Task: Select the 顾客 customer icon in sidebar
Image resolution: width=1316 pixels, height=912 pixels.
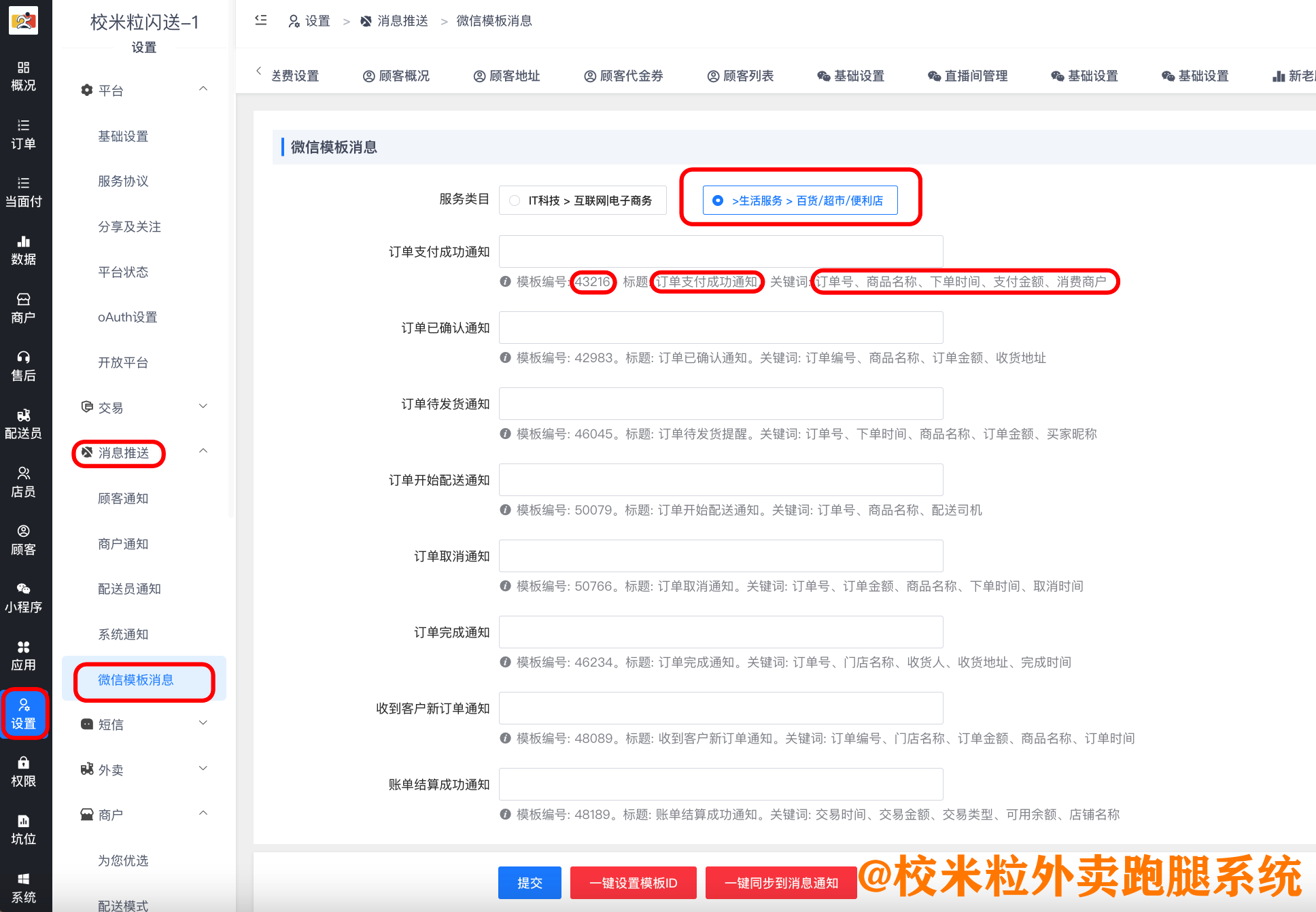Action: [25, 538]
